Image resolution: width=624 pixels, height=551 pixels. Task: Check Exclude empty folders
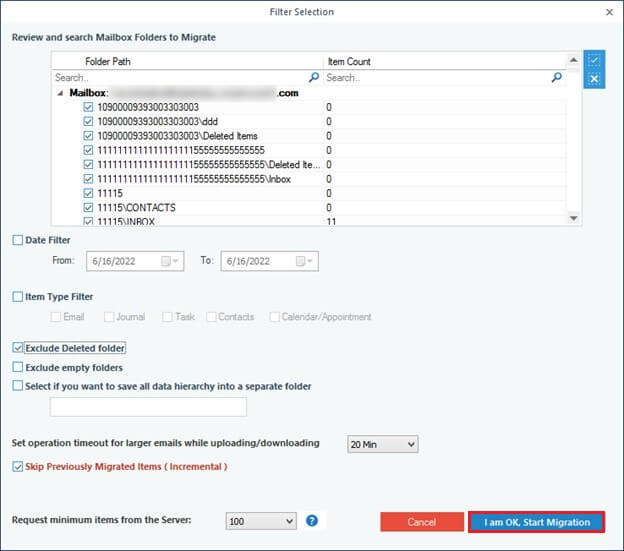point(18,367)
